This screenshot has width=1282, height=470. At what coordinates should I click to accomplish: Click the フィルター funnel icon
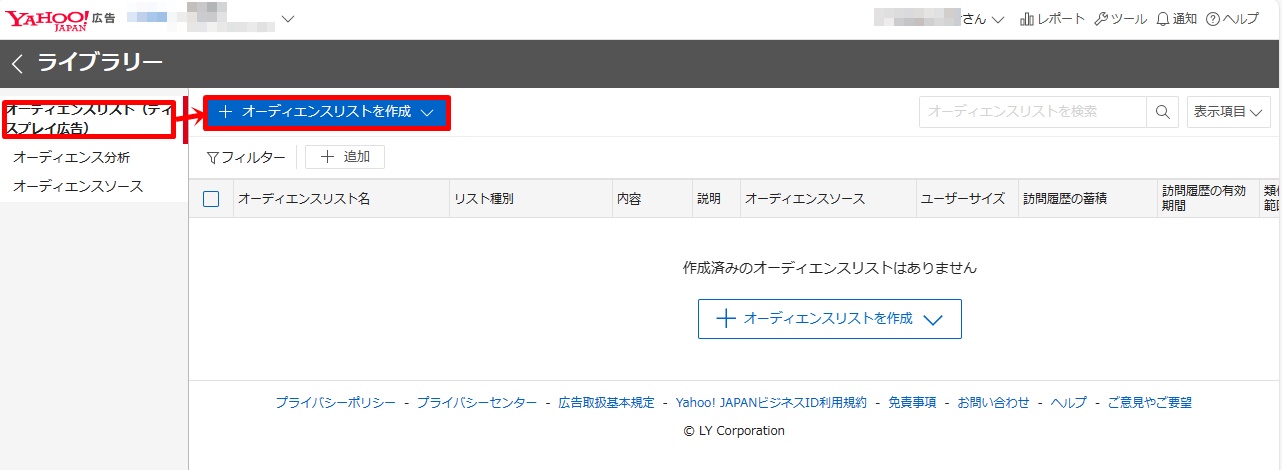[x=212, y=157]
